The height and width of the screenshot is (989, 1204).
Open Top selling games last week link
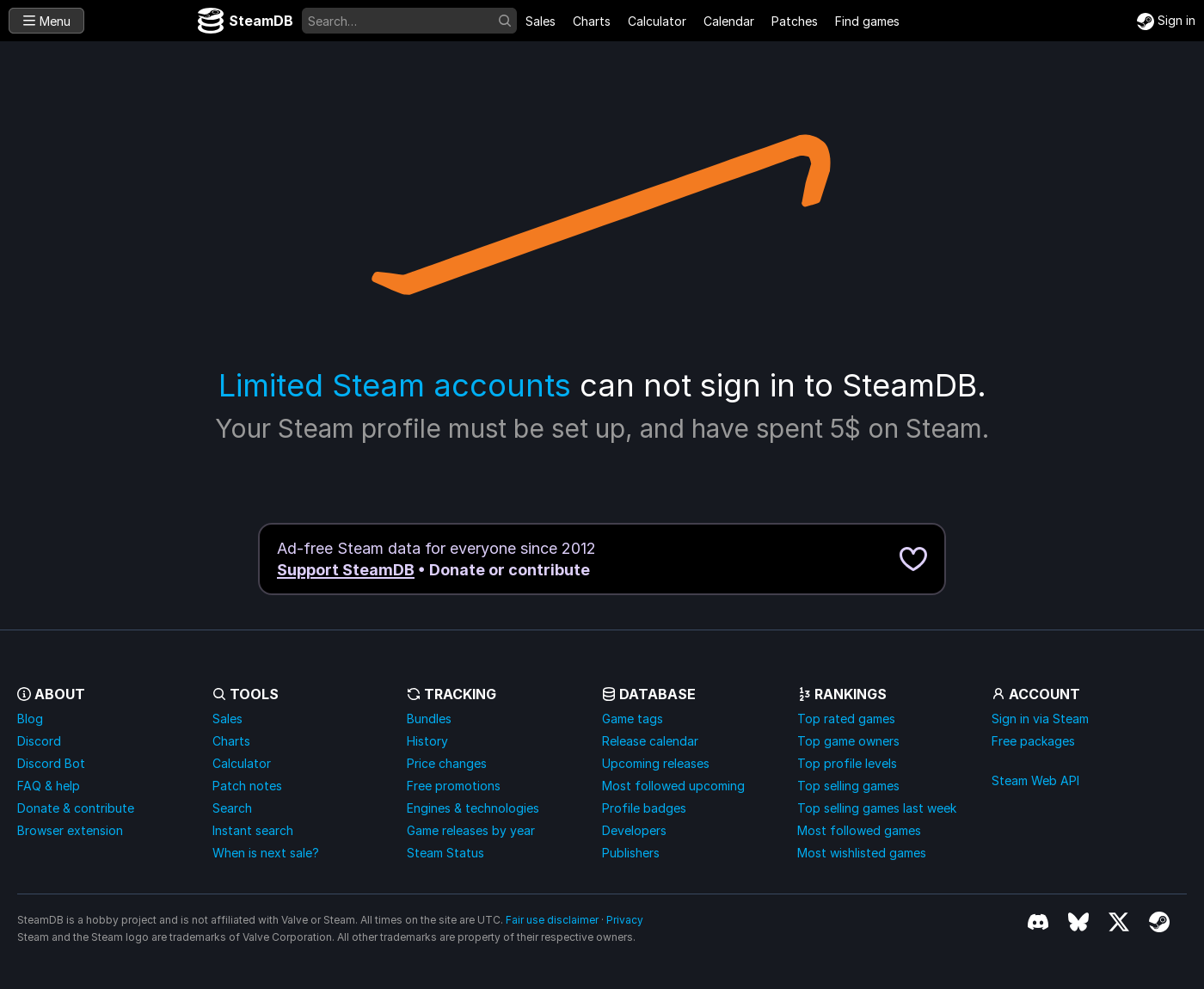click(x=877, y=808)
